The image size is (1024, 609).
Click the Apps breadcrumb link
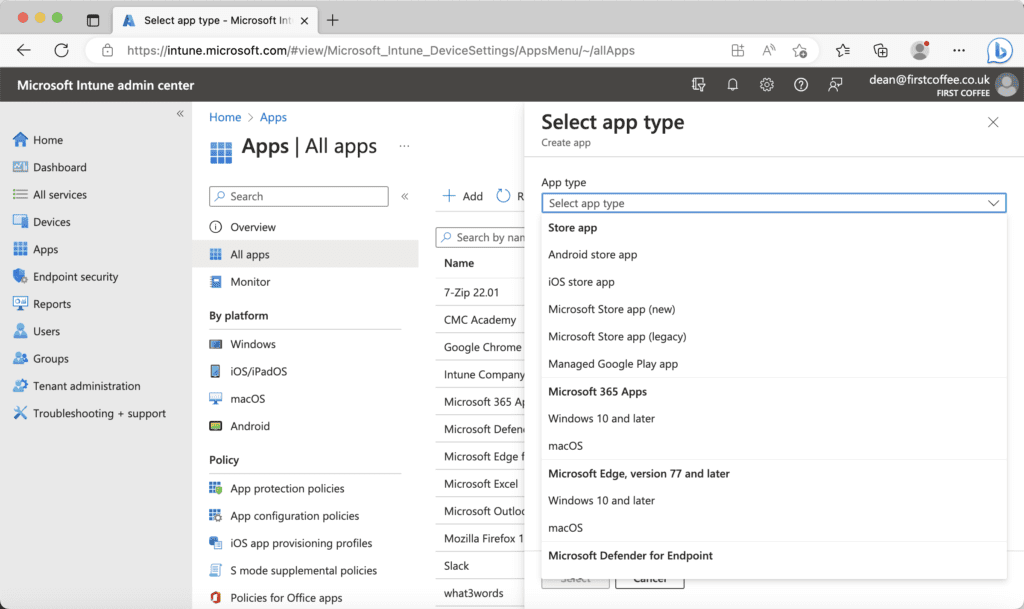point(273,117)
